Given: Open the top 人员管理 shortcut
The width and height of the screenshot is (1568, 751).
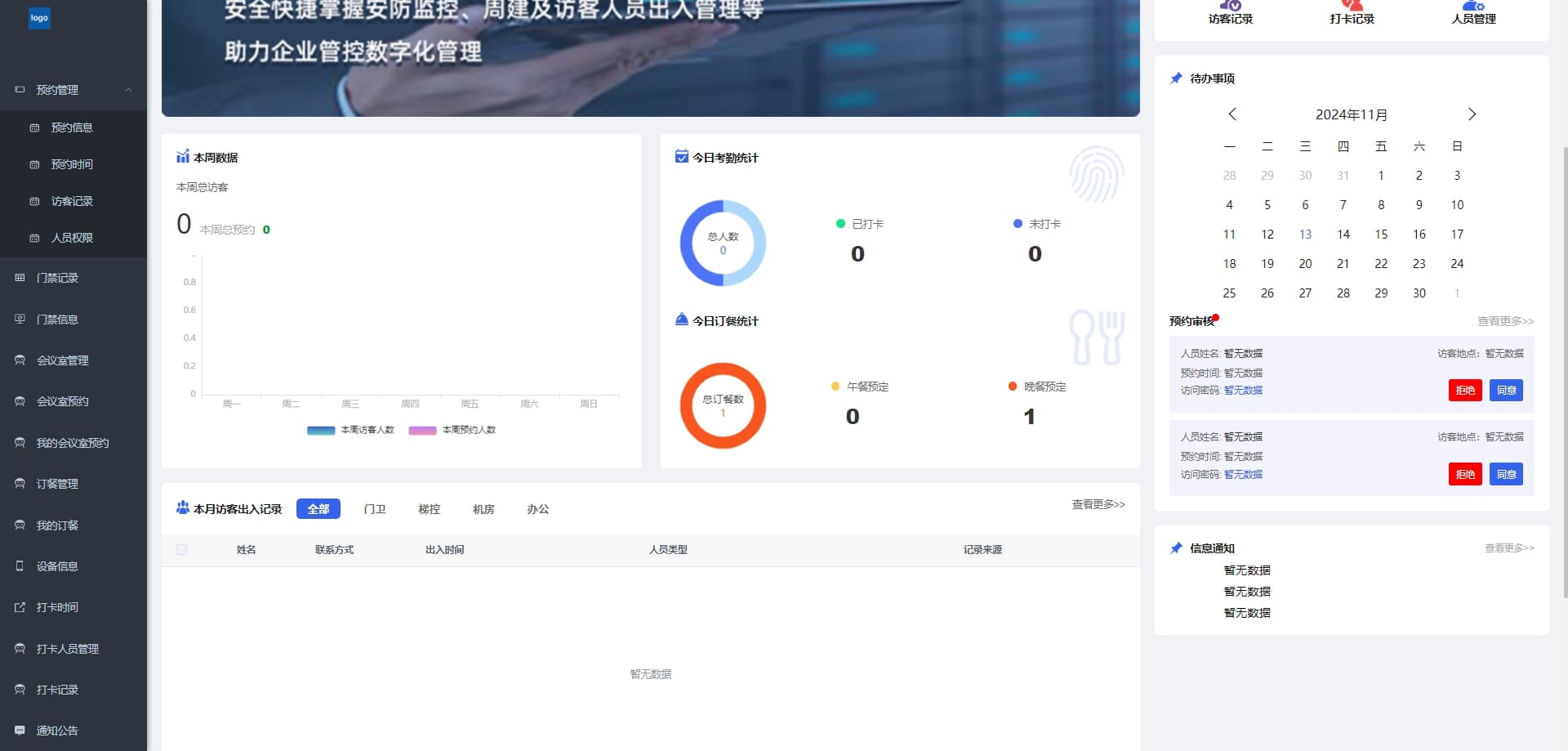Looking at the screenshot, I should [x=1474, y=12].
